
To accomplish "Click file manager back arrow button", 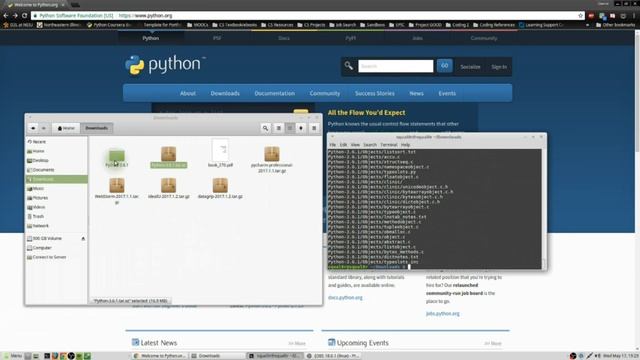I will point(33,128).
